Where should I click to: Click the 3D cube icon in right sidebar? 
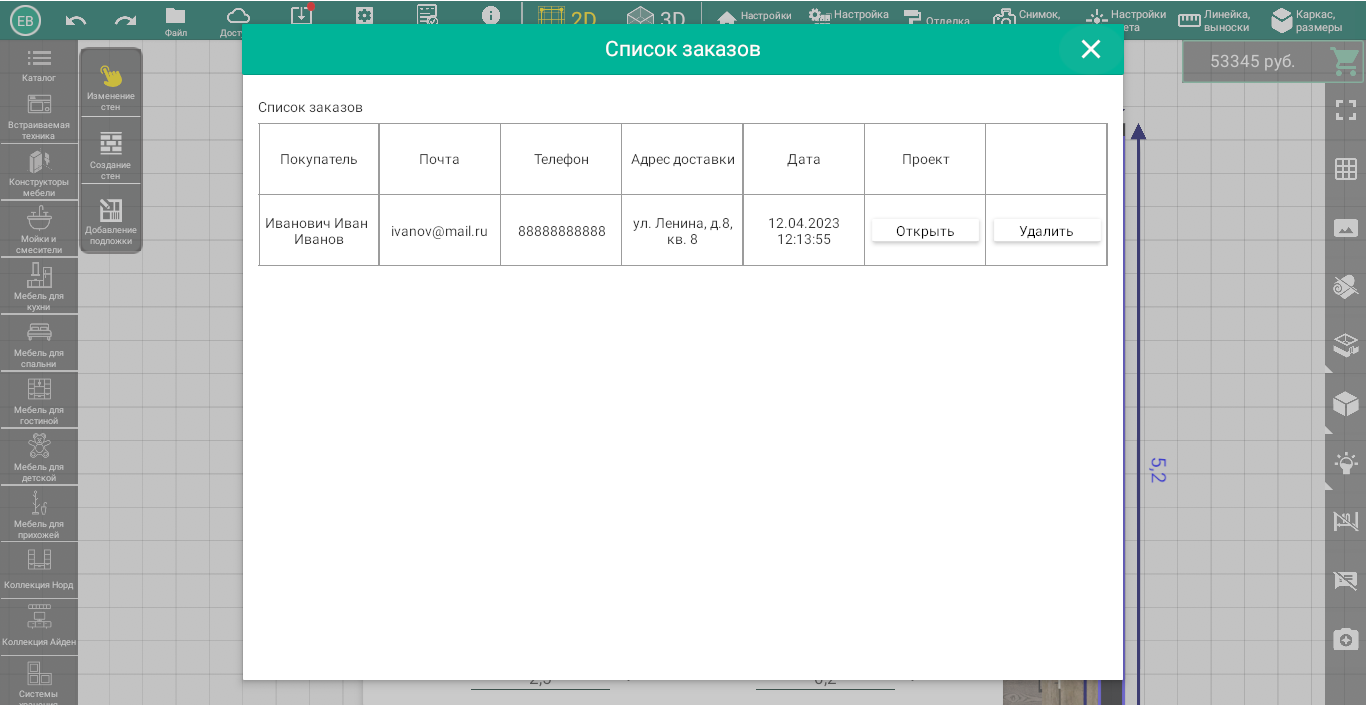click(1346, 404)
